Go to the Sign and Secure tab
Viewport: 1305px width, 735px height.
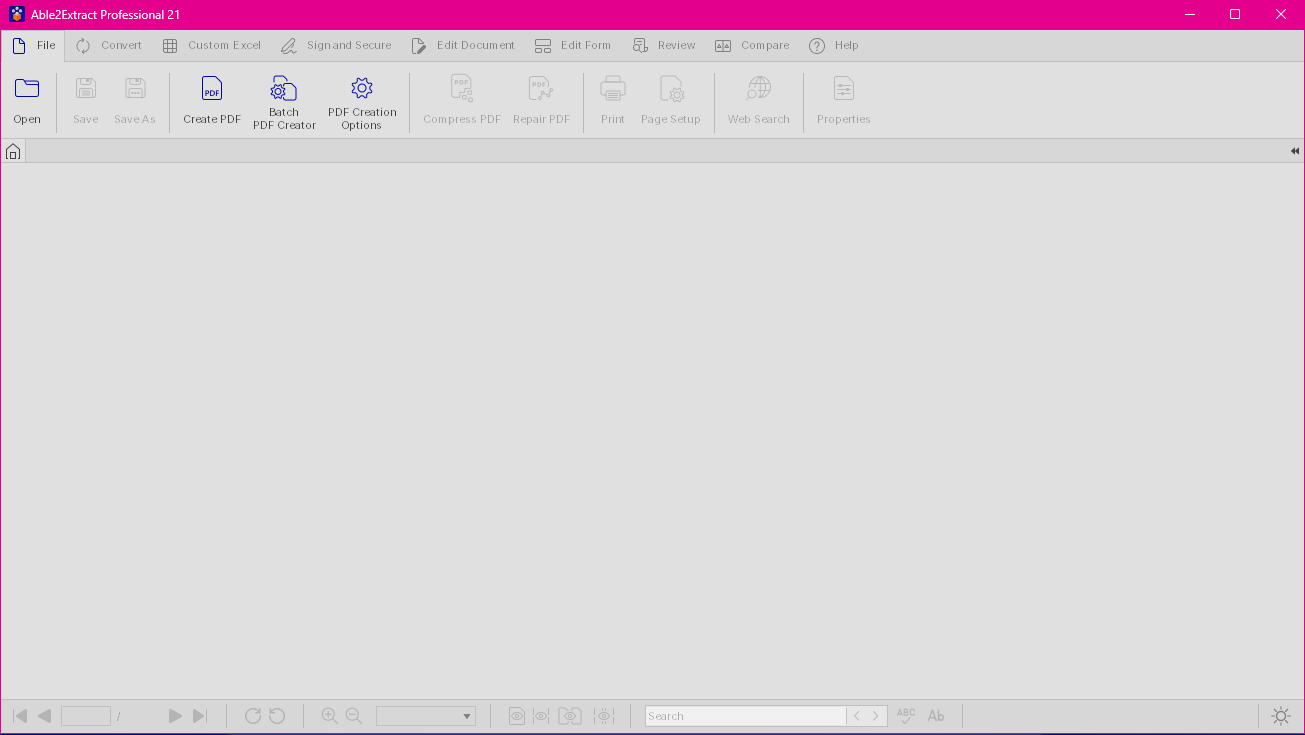(336, 46)
